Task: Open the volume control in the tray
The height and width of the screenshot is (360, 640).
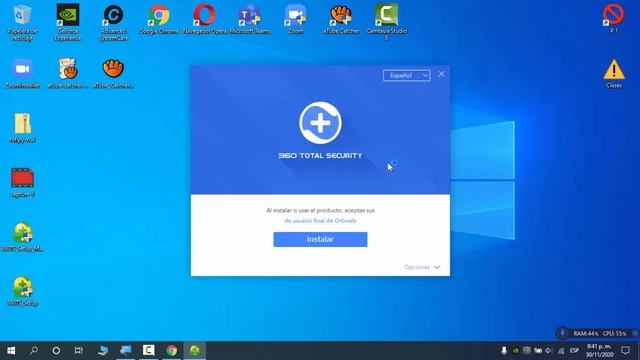Action: pyautogui.click(x=549, y=351)
